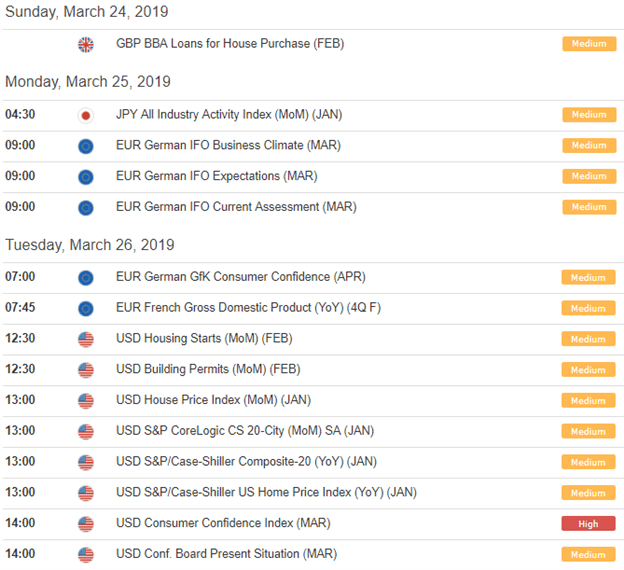624x570 pixels.
Task: Click the 07:45 time of French GDP
Action: click(20, 307)
